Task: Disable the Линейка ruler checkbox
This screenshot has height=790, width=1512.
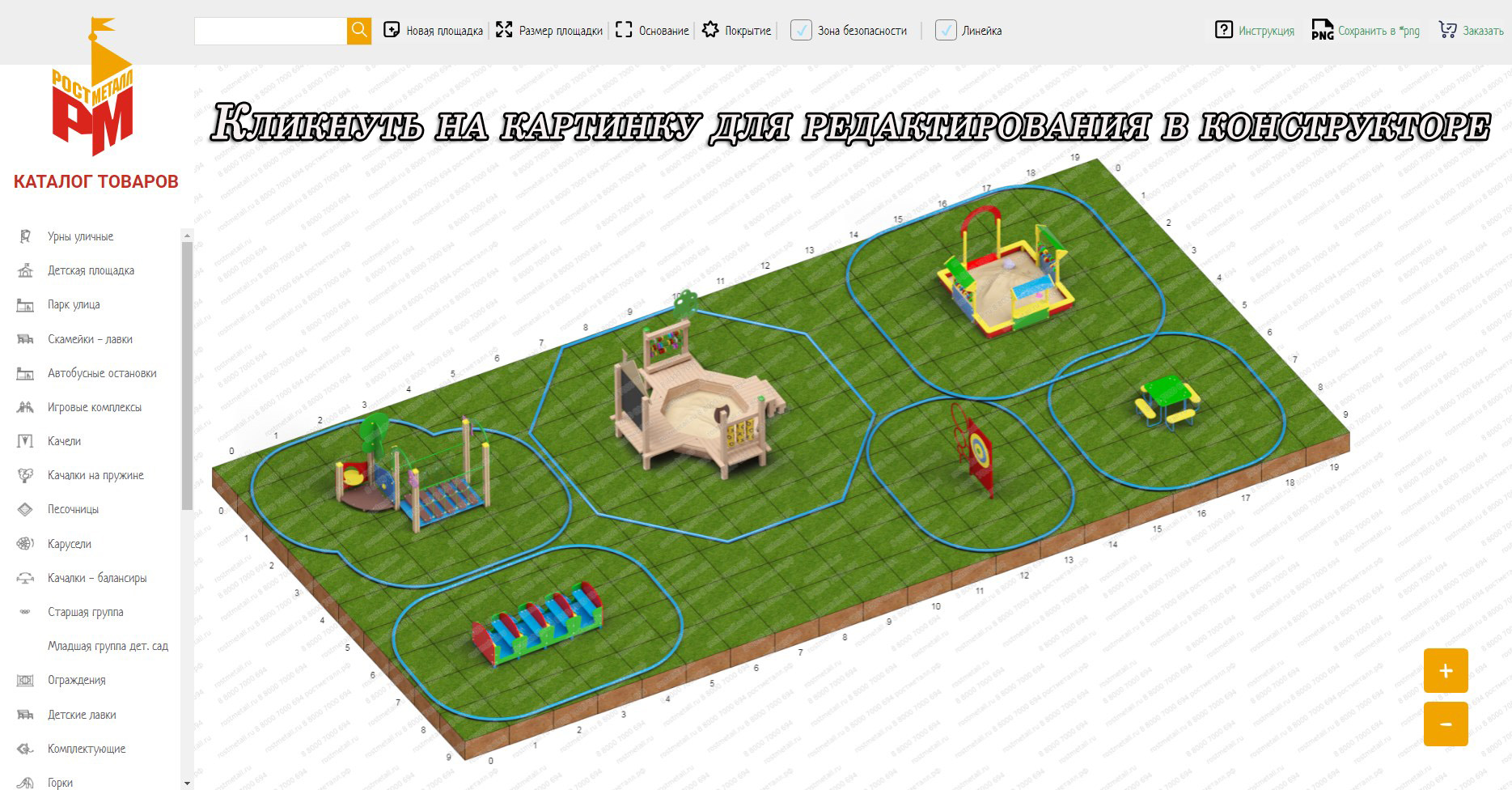Action: [946, 31]
